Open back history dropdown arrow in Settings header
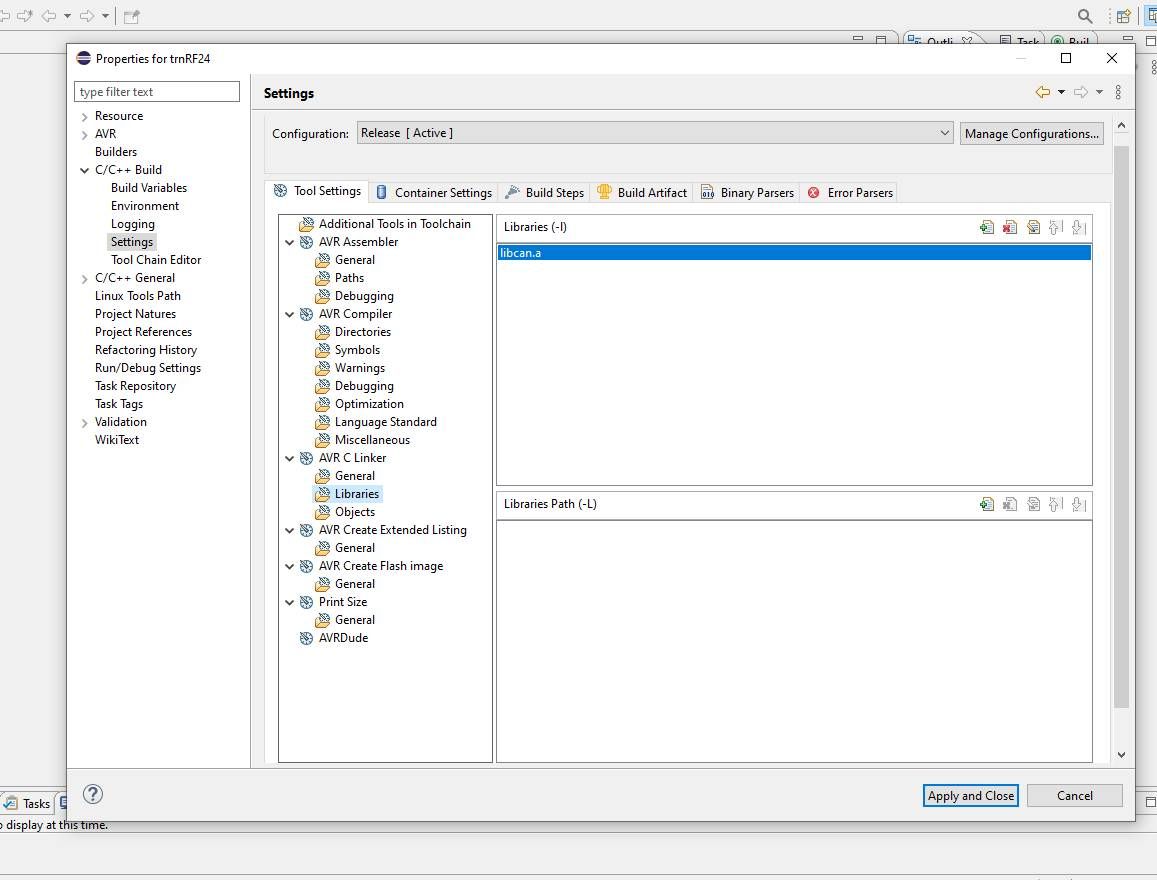The height and width of the screenshot is (880, 1157). [1061, 92]
